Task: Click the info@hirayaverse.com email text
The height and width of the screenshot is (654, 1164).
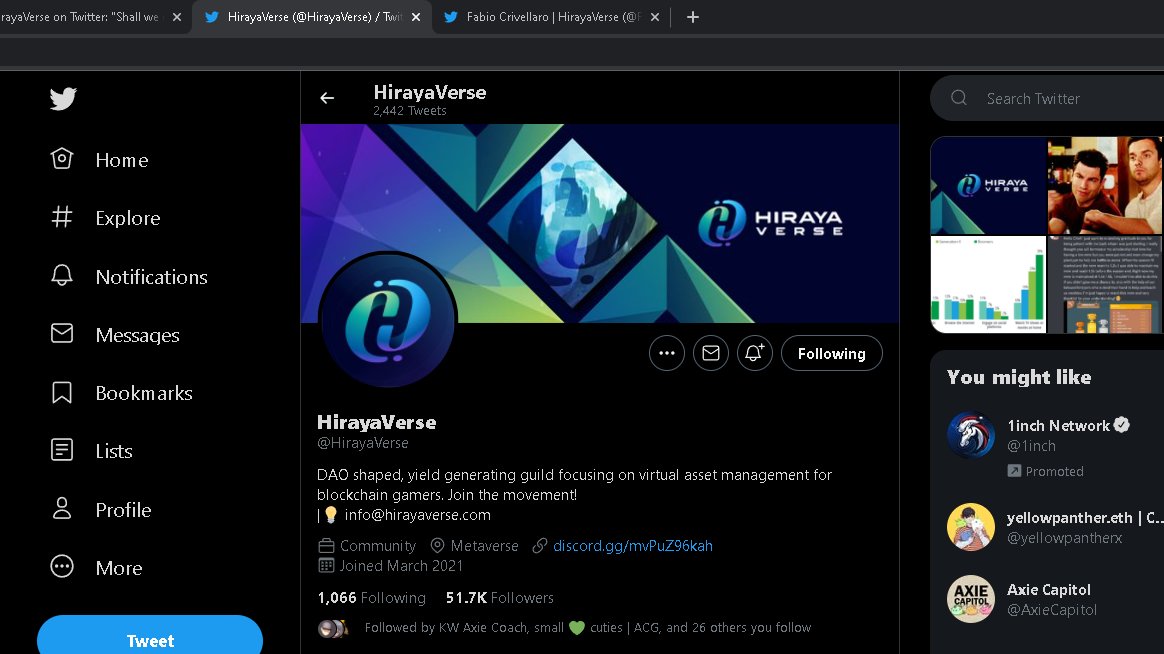Action: tap(417, 514)
